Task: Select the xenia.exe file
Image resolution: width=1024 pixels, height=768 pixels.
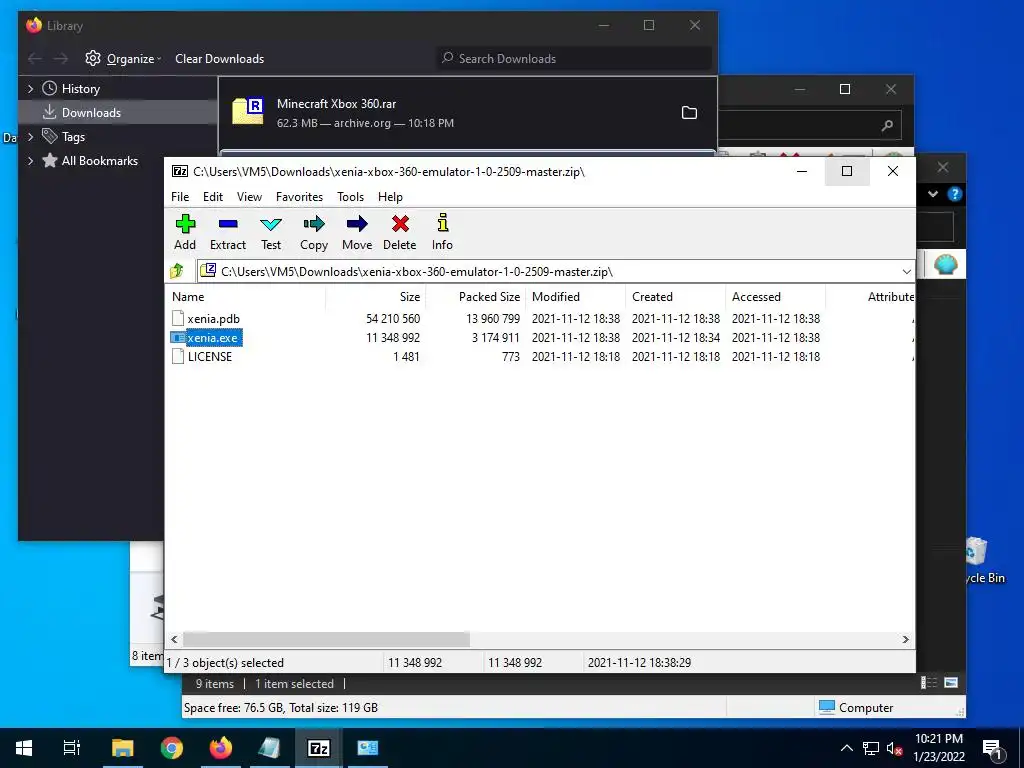Action: (212, 338)
